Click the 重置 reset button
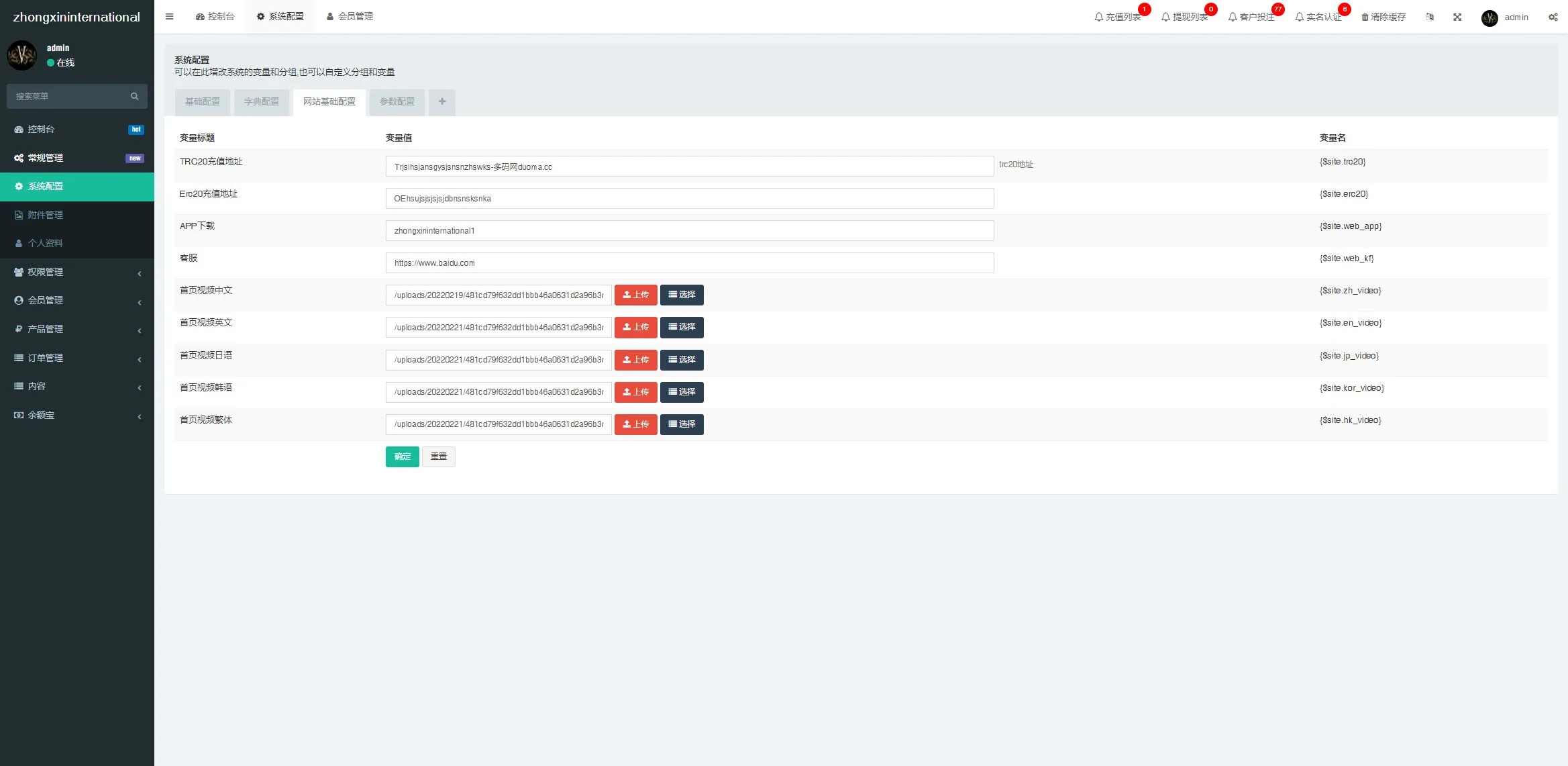This screenshot has height=766, width=1568. coord(438,457)
